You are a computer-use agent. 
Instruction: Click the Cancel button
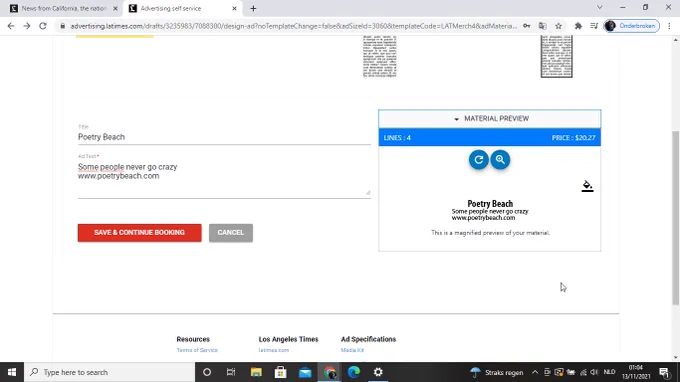point(231,233)
